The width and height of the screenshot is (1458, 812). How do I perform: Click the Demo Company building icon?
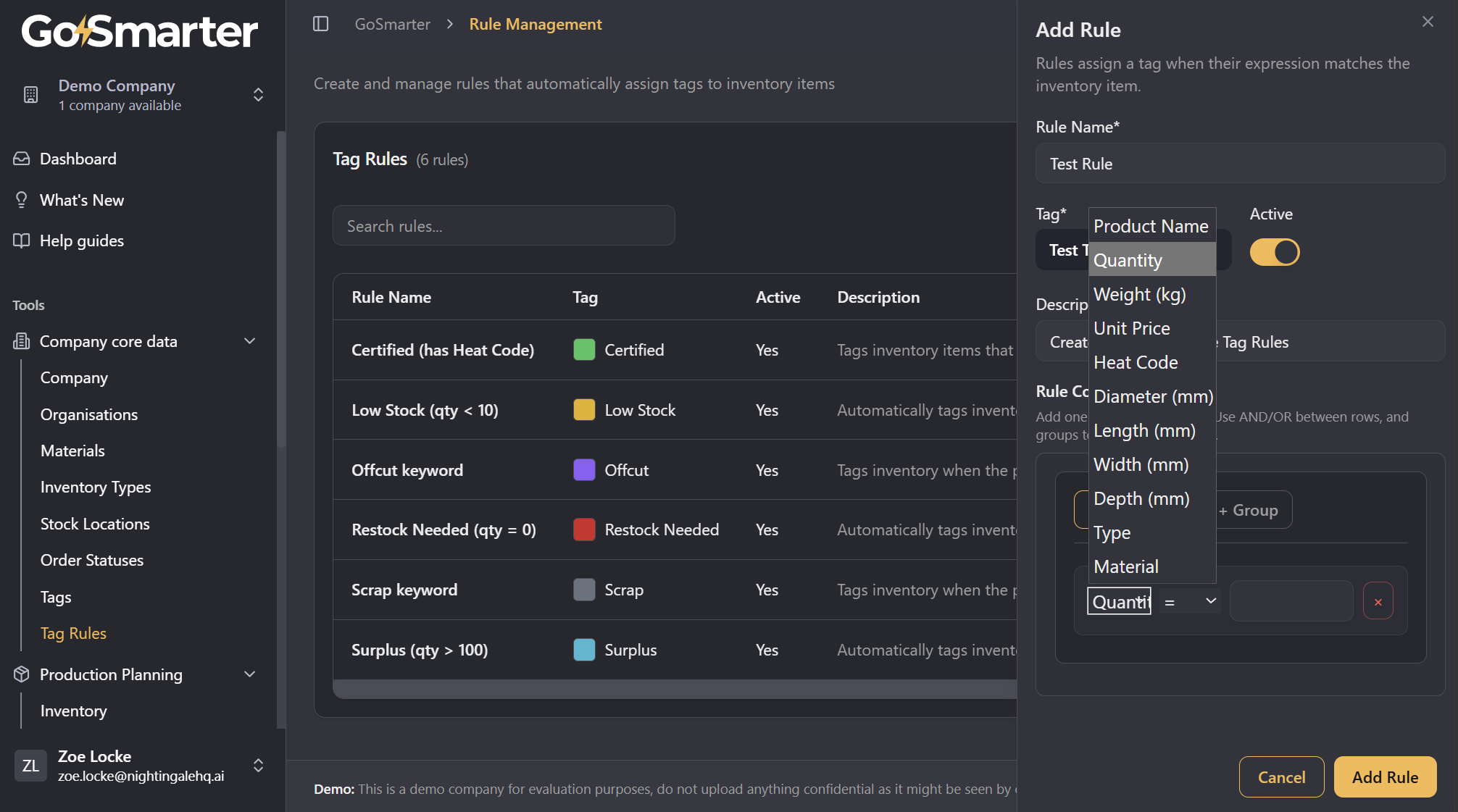(30, 95)
